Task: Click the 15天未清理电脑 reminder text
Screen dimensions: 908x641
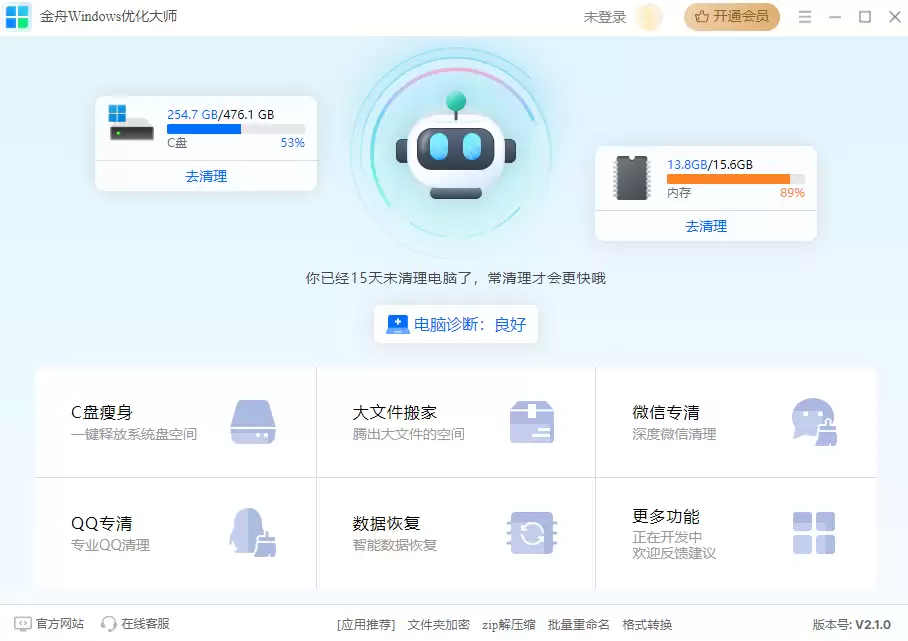Action: point(455,278)
